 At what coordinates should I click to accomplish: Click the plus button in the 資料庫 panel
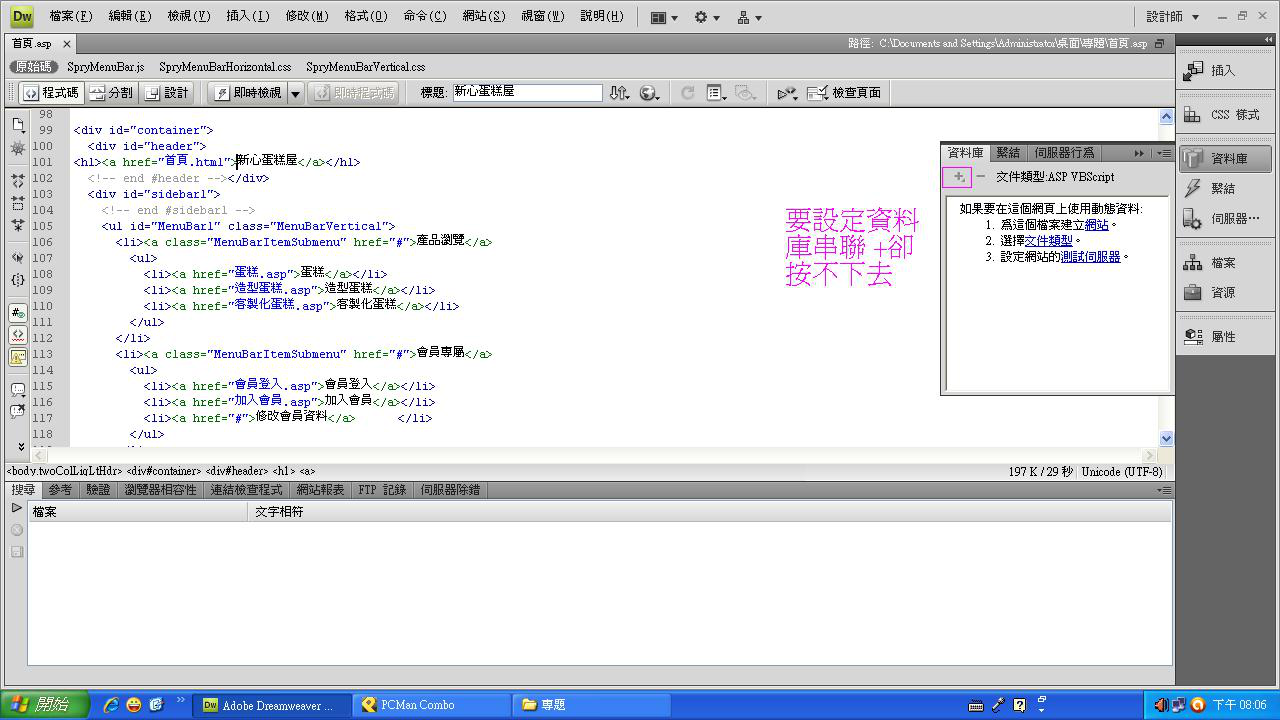[x=958, y=177]
